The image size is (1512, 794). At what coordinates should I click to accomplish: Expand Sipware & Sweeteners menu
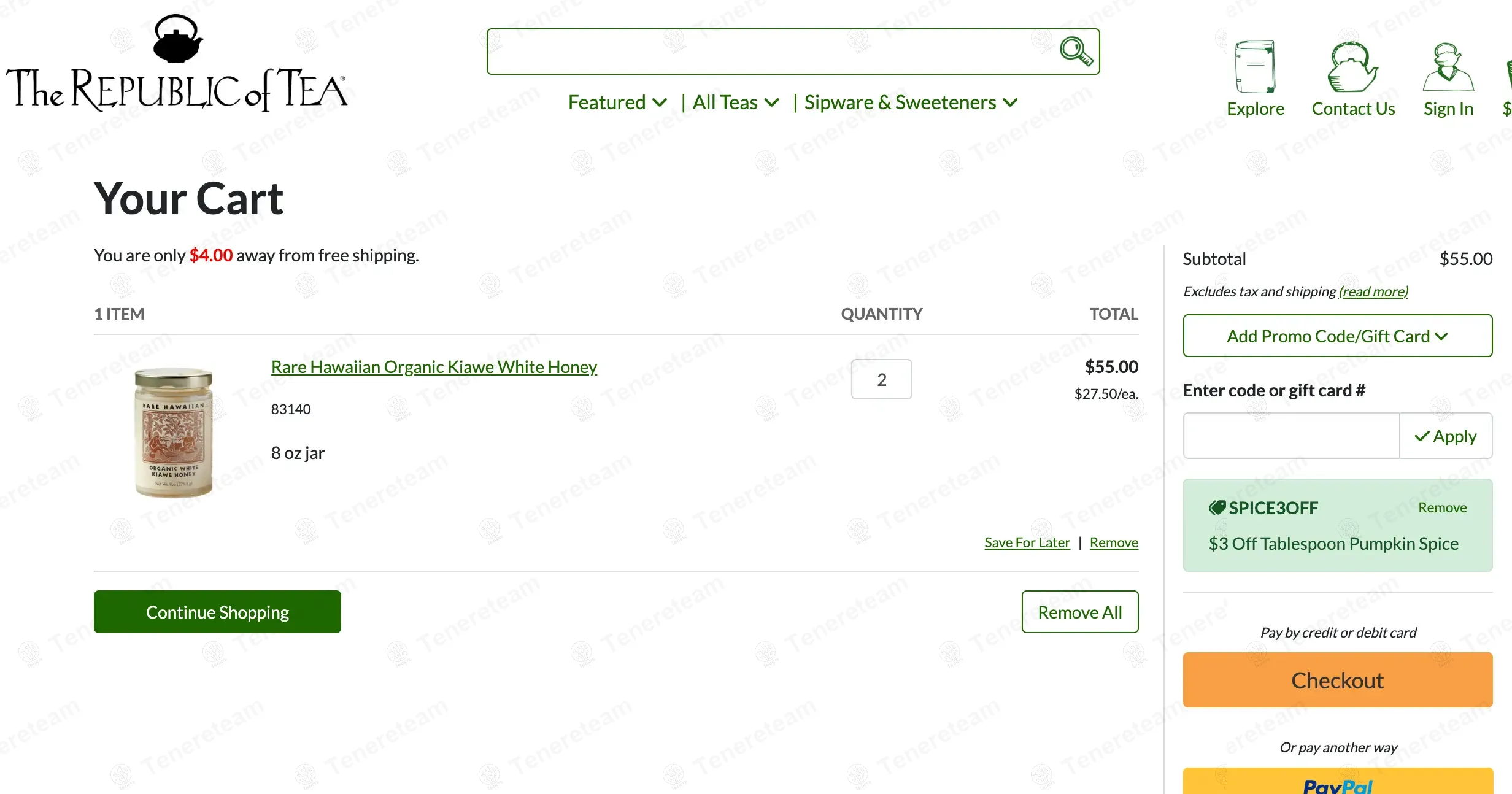click(911, 102)
